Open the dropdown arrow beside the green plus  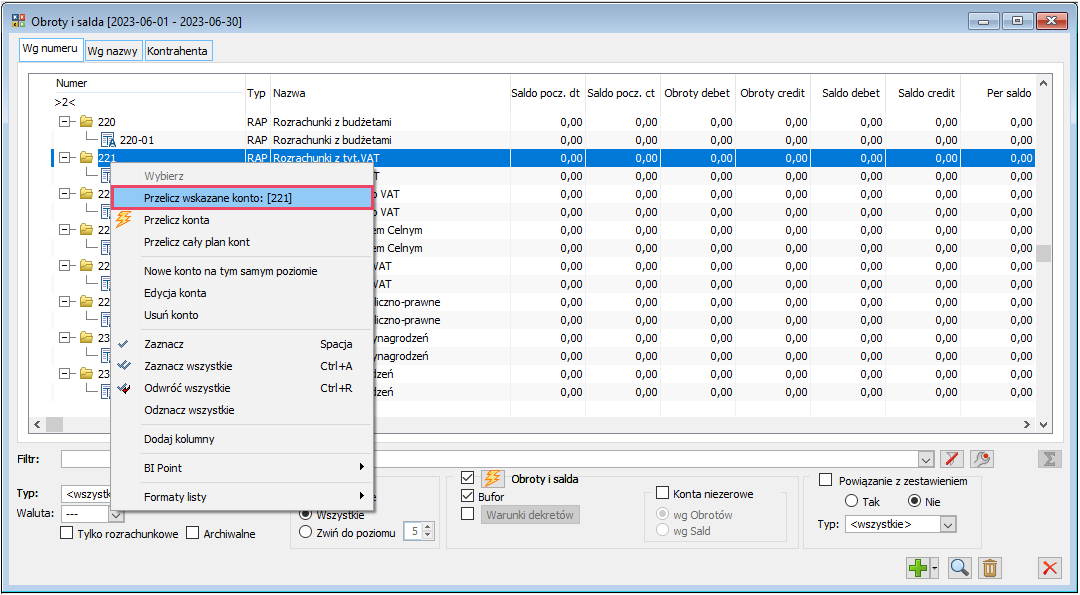[935, 568]
